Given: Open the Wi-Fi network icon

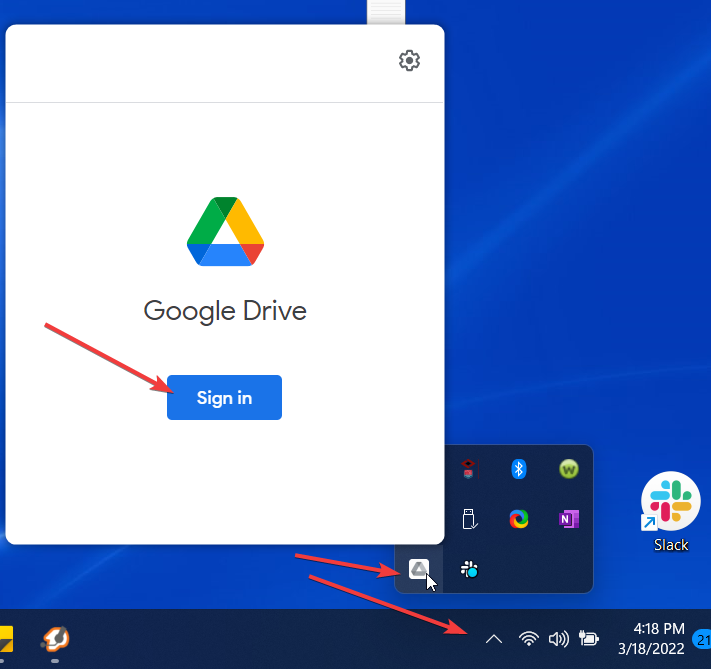Looking at the screenshot, I should tap(528, 639).
